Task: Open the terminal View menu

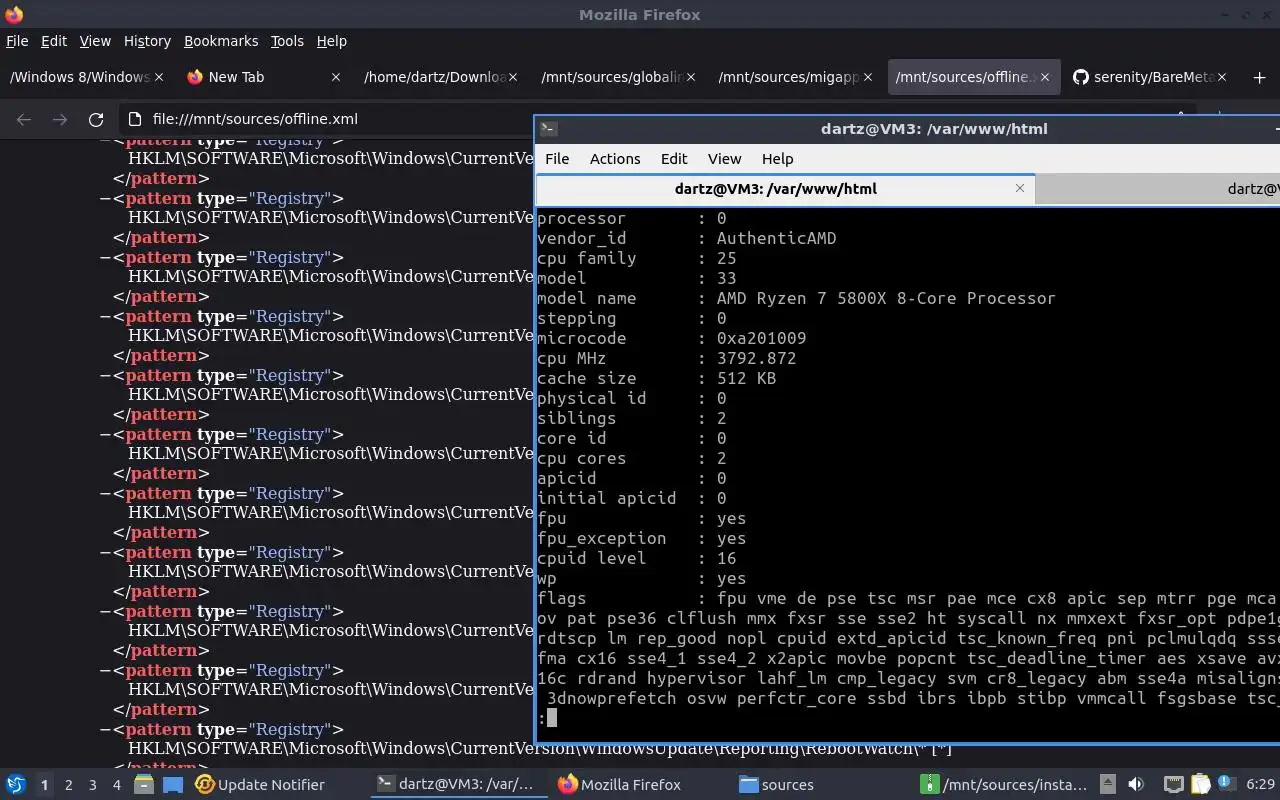Action: 724,158
